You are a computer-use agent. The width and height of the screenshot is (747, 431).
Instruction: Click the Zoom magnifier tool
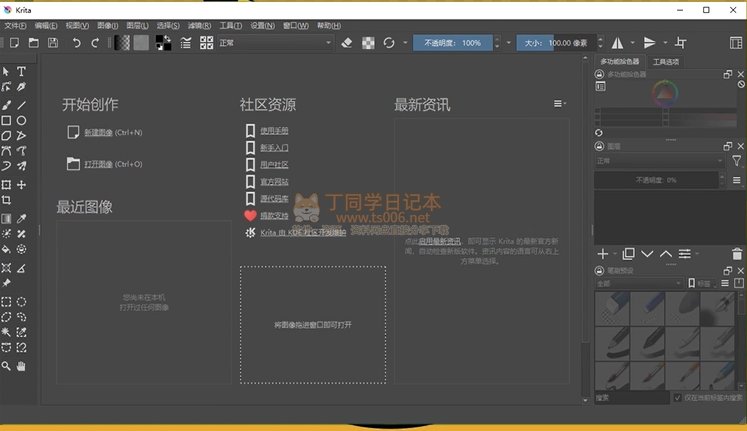pyautogui.click(x=6, y=367)
